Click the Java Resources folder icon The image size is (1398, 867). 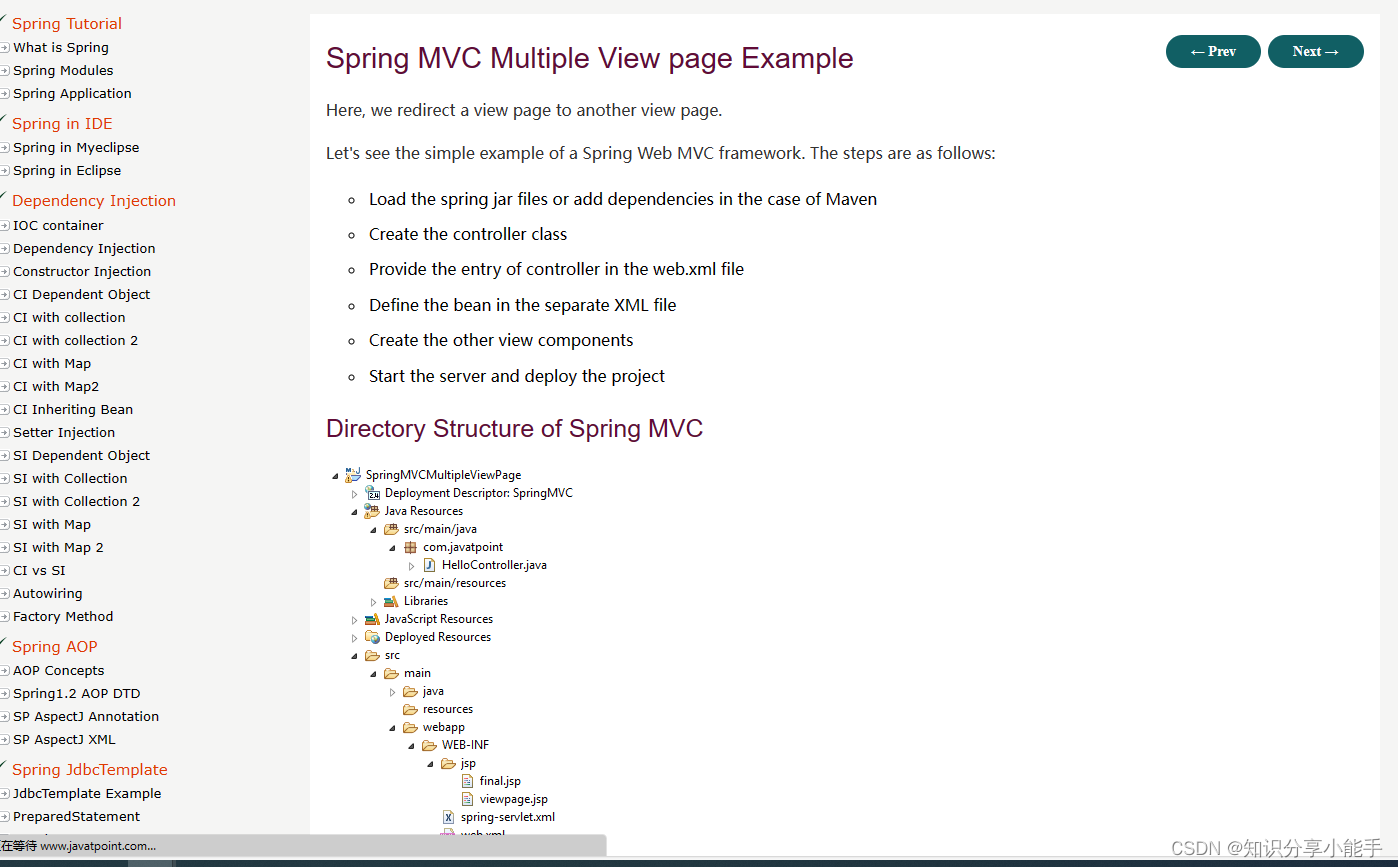coord(372,511)
